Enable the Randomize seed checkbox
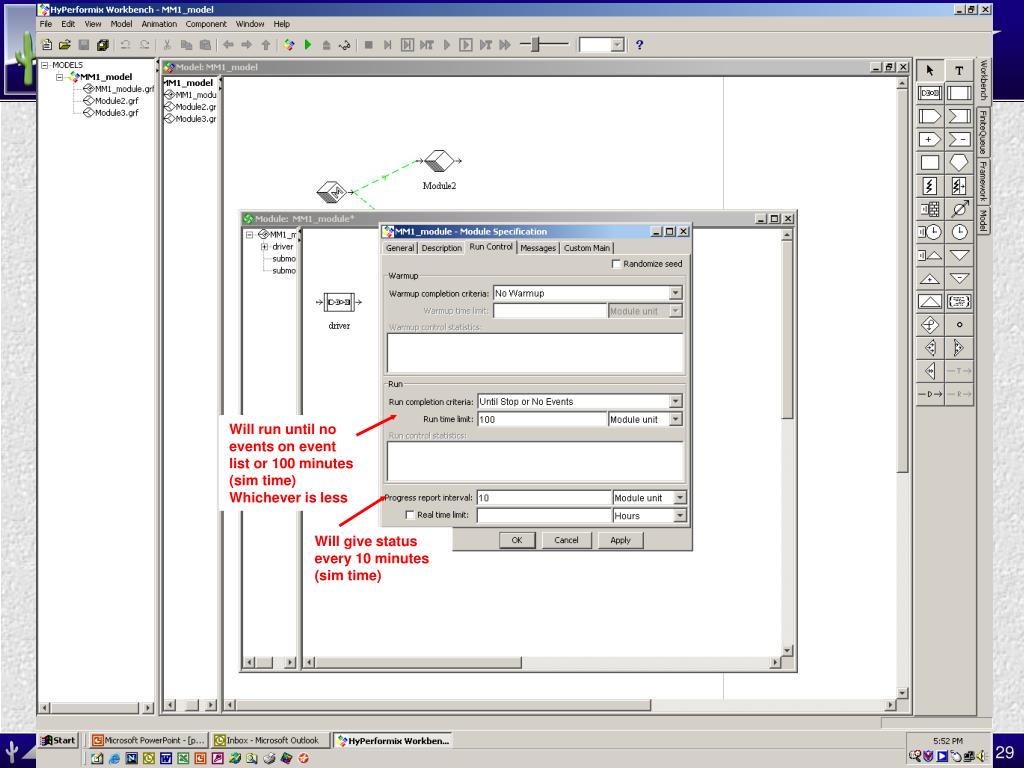Image resolution: width=1024 pixels, height=768 pixels. [x=616, y=264]
